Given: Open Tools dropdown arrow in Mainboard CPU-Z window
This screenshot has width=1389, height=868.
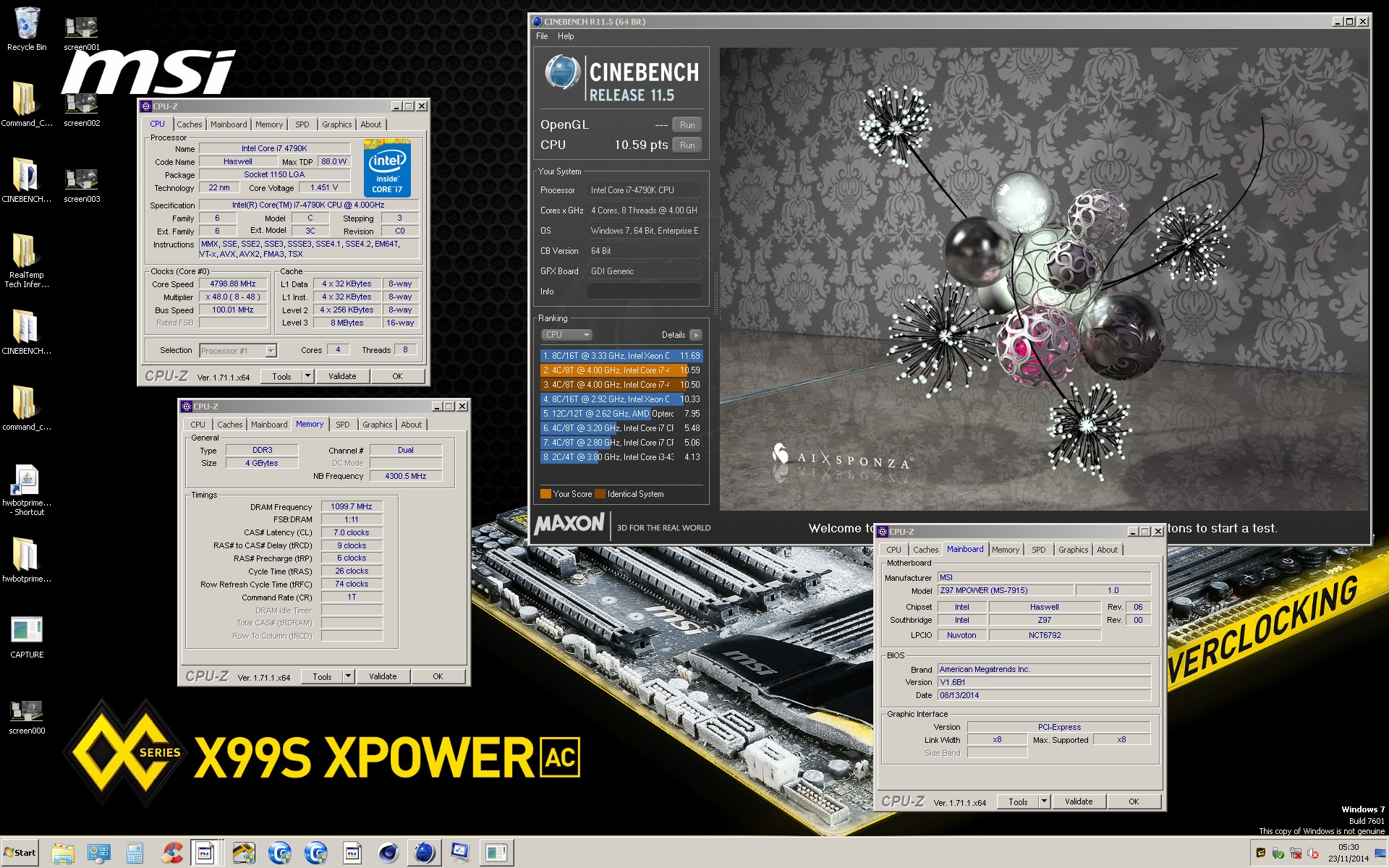Looking at the screenshot, I should click(1044, 801).
